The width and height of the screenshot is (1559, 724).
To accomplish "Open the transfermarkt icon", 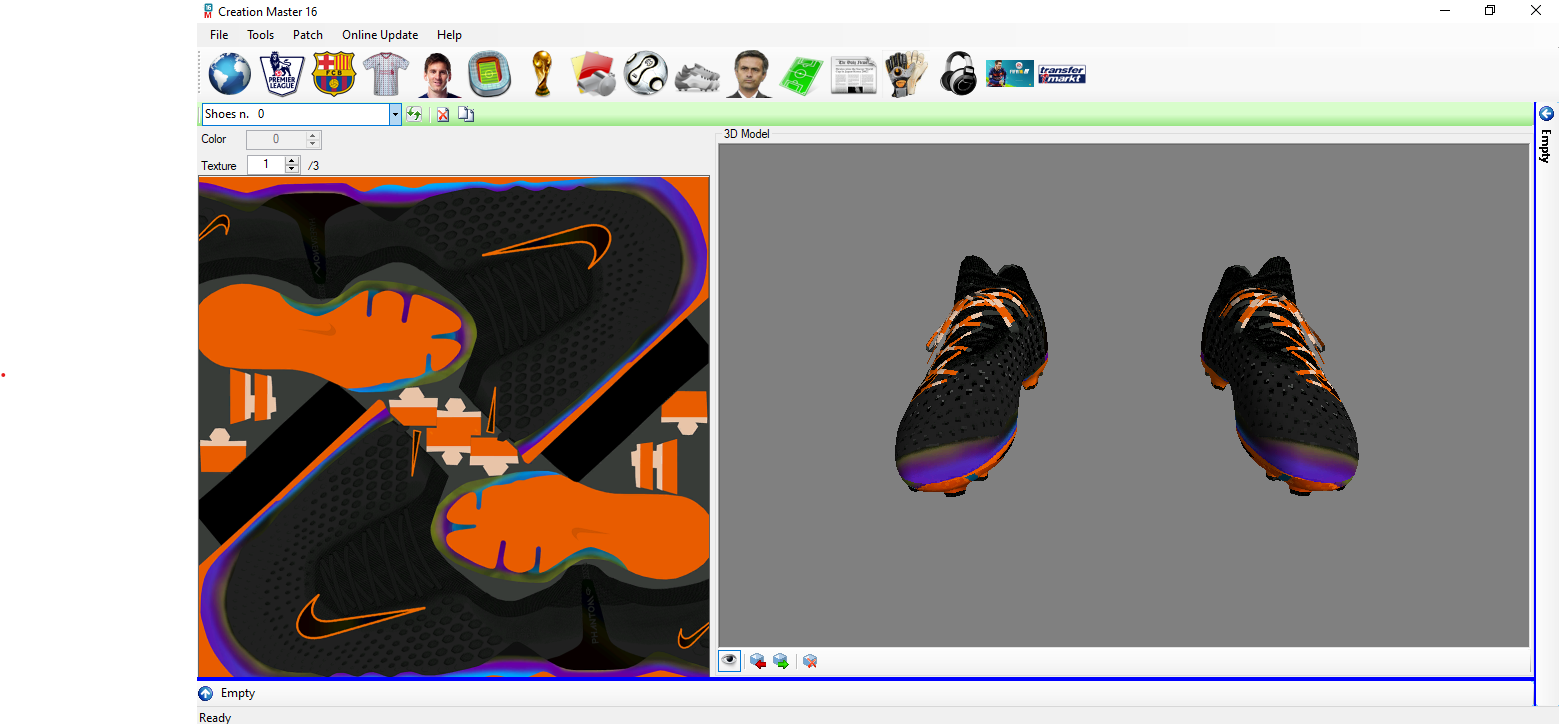I will (x=1062, y=74).
